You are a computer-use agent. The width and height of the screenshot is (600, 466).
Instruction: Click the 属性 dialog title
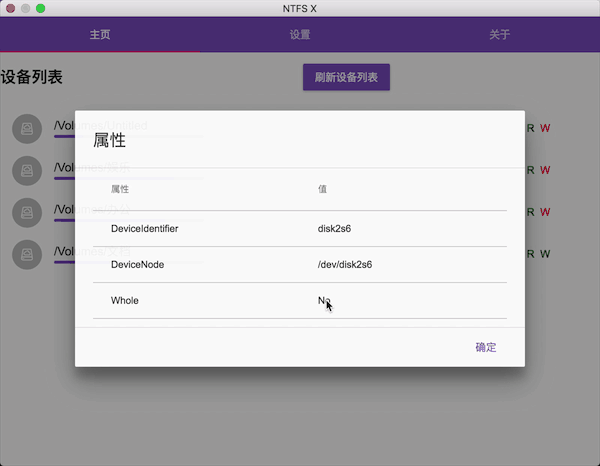click(x=109, y=140)
